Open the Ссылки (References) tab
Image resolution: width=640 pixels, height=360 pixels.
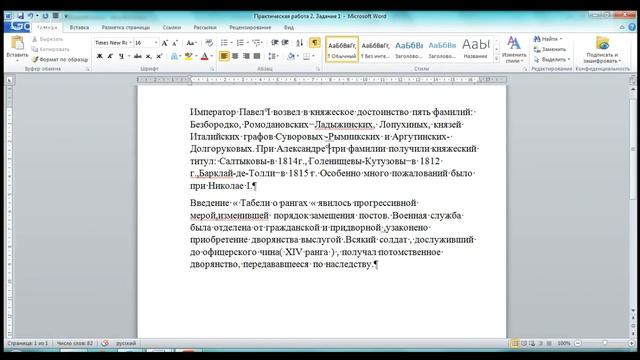[x=172, y=27]
